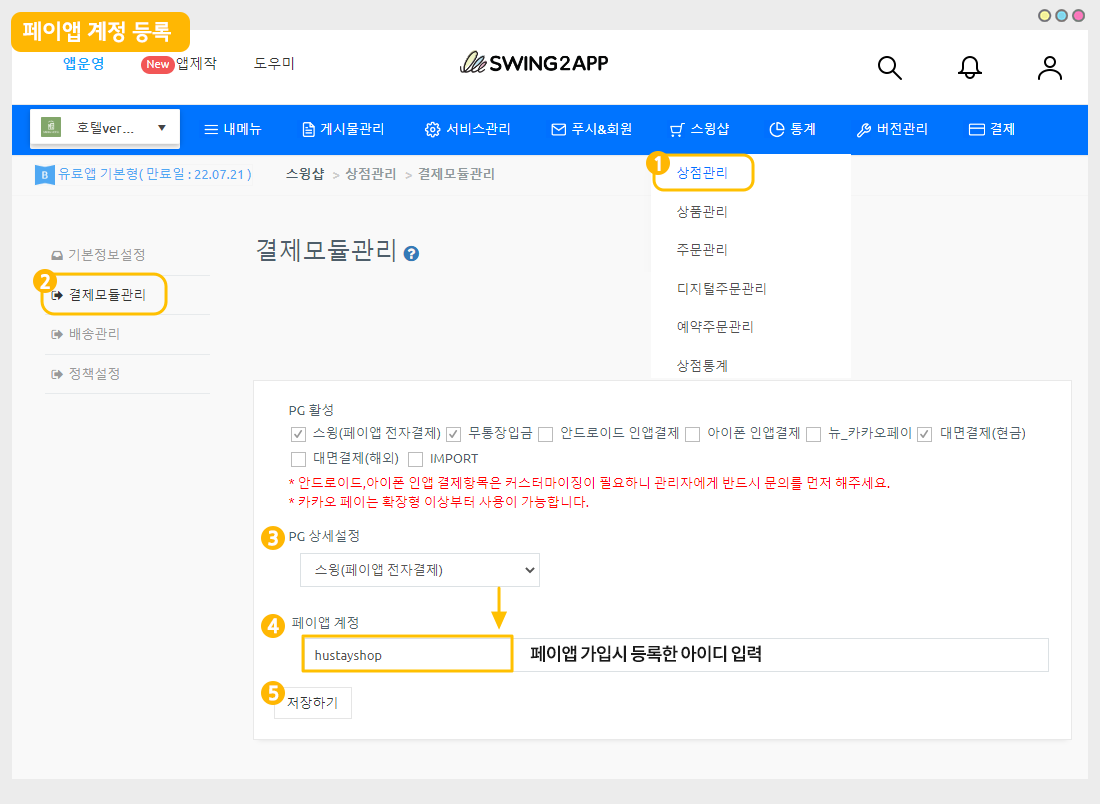Open notifications bell icon
This screenshot has width=1100, height=804.
[x=969, y=67]
